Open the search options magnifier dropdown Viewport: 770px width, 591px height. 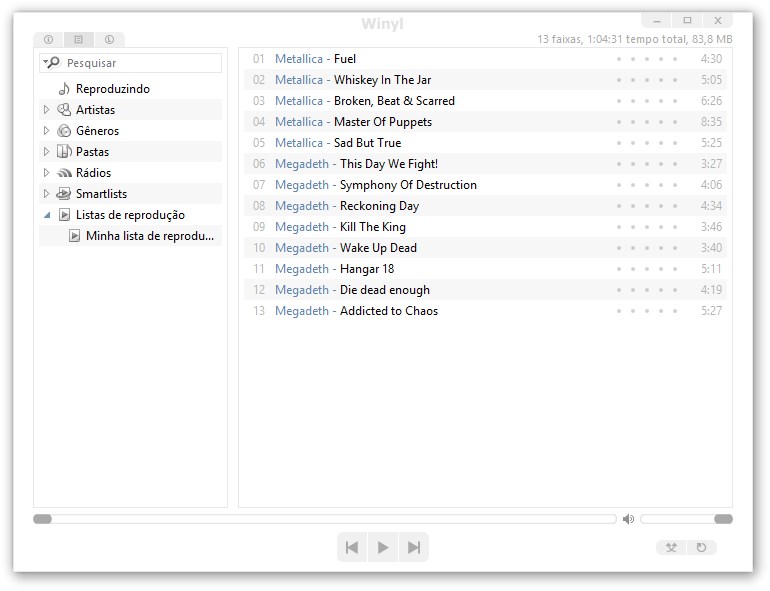tap(51, 63)
